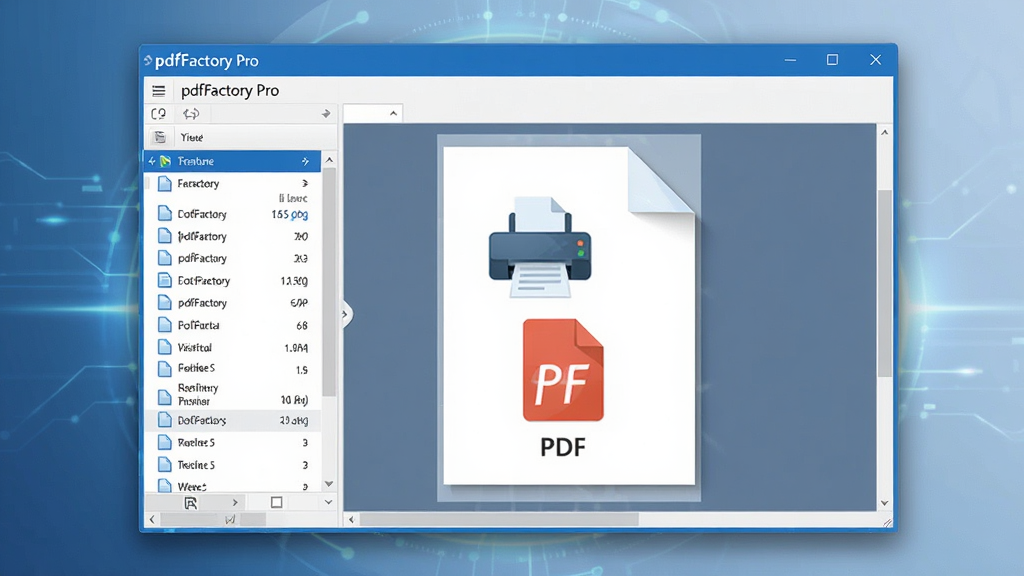Click the preview horizontal scrollbar thumb
Viewport: 1024px width, 576px height.
pos(499,520)
